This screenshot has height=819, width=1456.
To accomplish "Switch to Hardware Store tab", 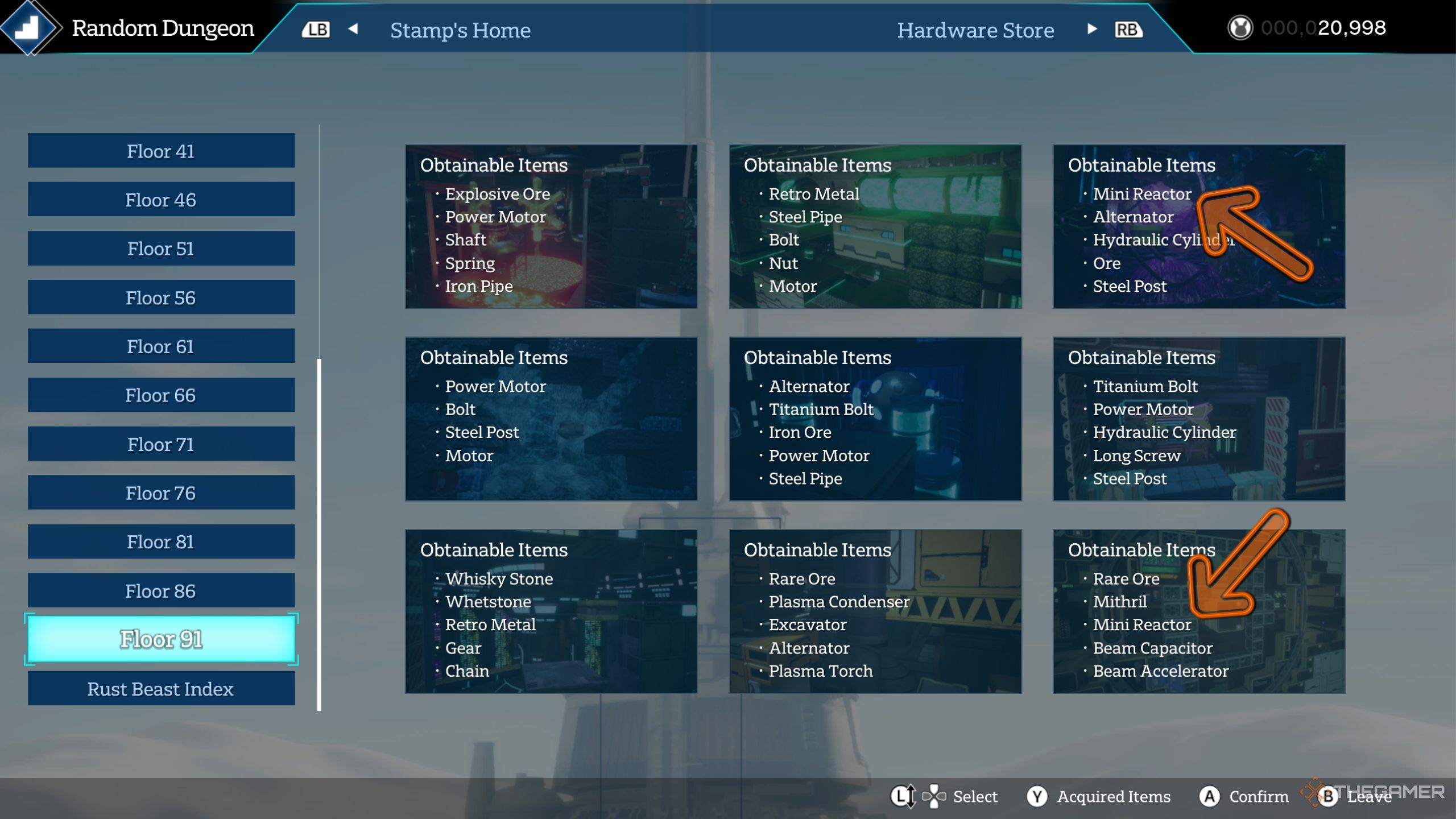I will pyautogui.click(x=975, y=30).
